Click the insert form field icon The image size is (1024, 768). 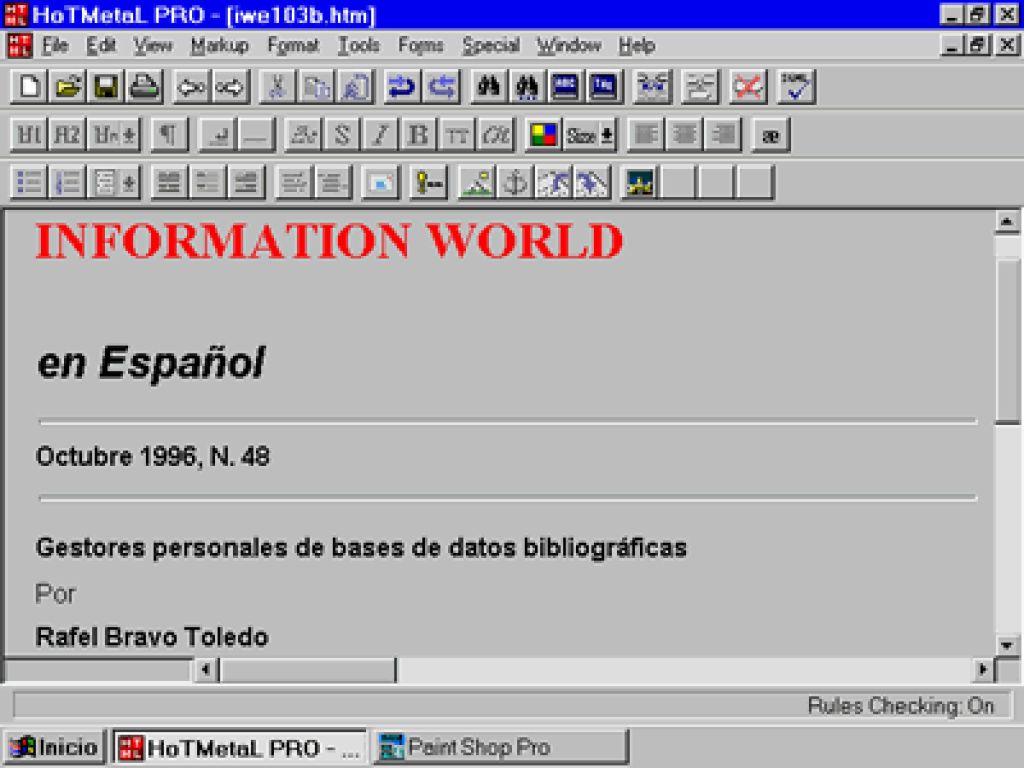tap(381, 182)
